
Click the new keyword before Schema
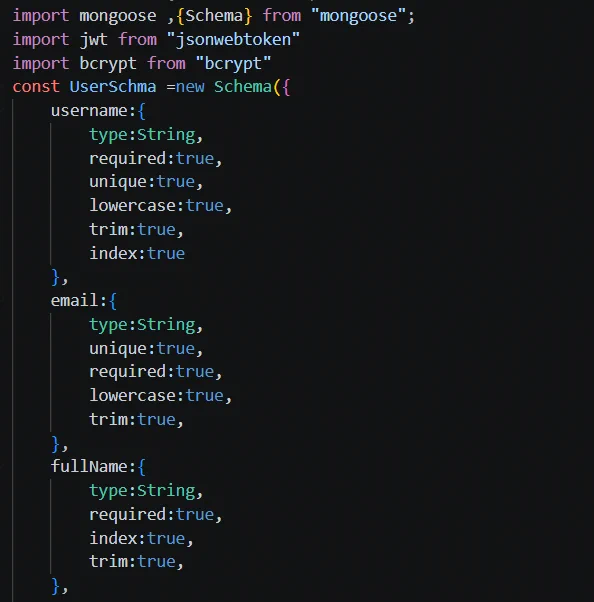pos(190,88)
